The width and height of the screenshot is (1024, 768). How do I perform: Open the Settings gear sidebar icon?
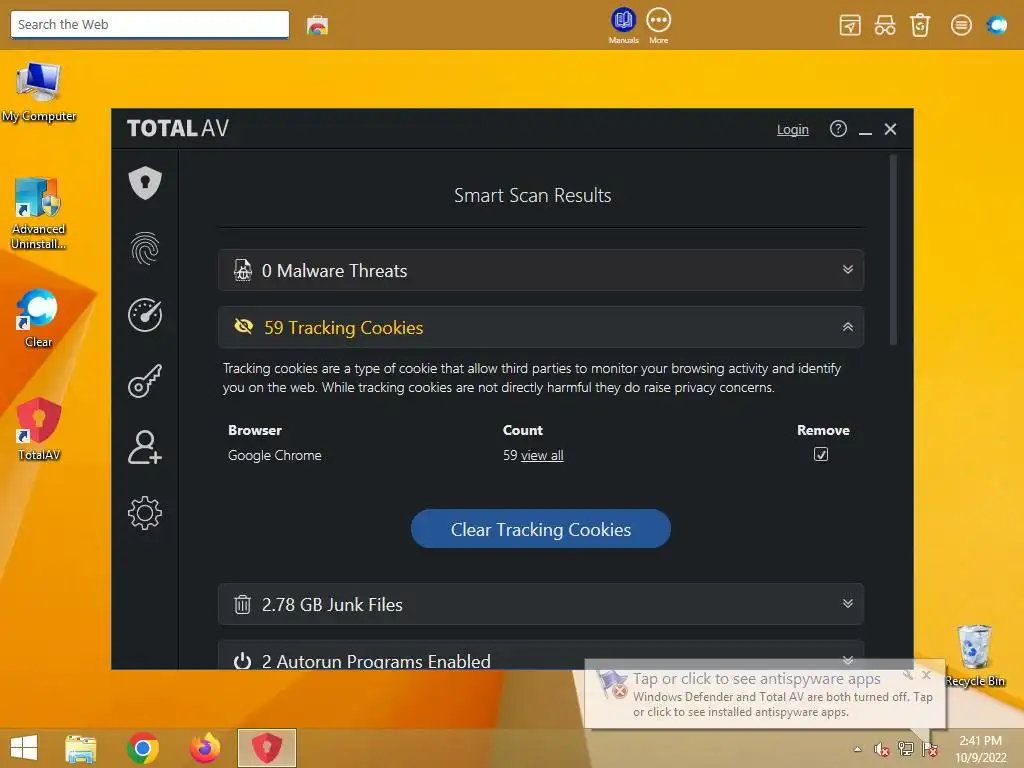145,513
